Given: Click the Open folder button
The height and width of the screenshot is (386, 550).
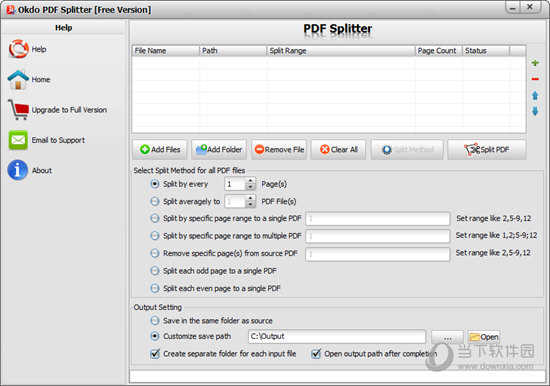Looking at the screenshot, I should click(x=484, y=337).
